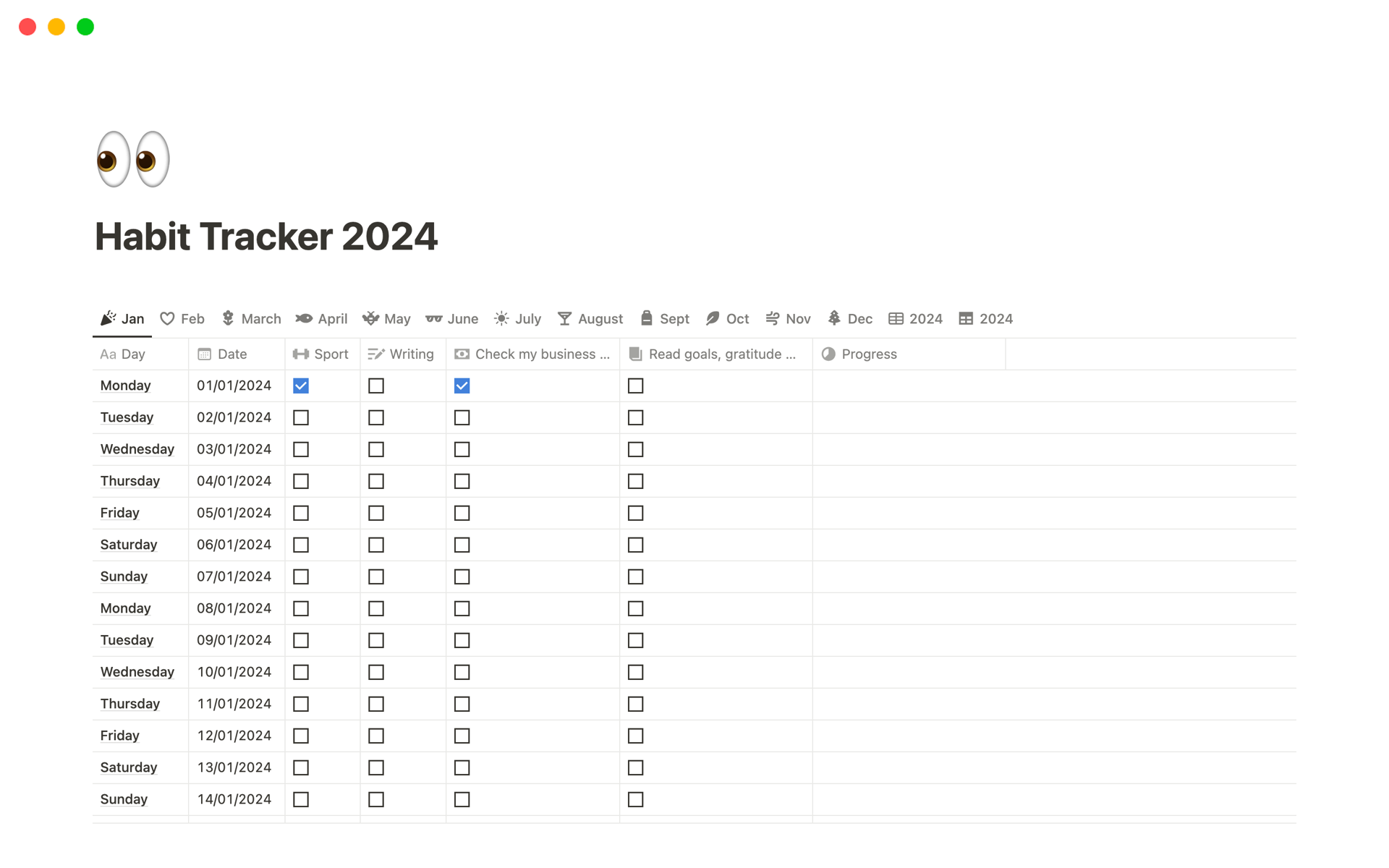1389x868 pixels.
Task: Click the book icon beside Read goals
Action: click(635, 354)
